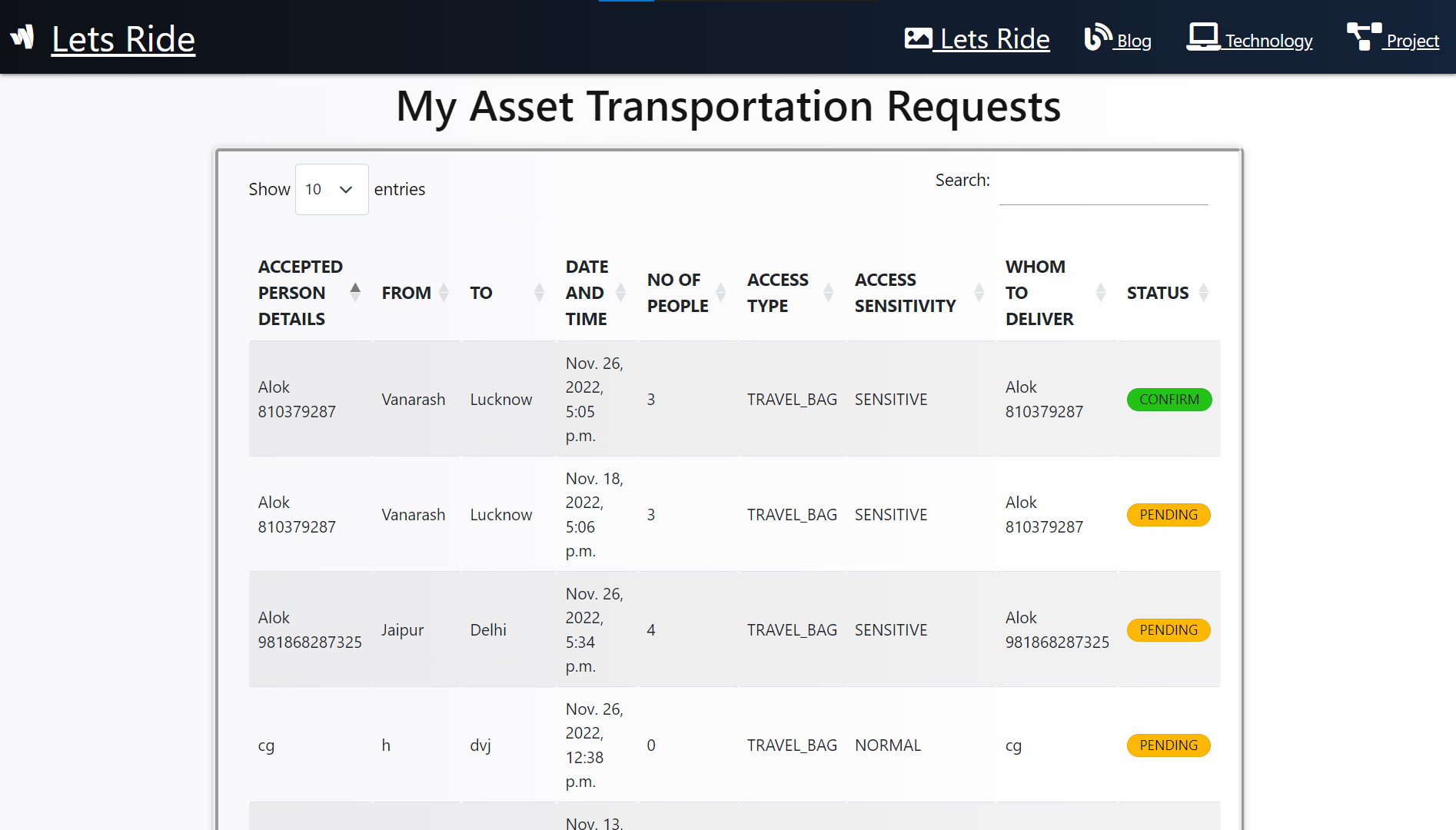The width and height of the screenshot is (1456, 830).
Task: Sort the ACCESS SENSITIVITY column
Action: click(978, 292)
